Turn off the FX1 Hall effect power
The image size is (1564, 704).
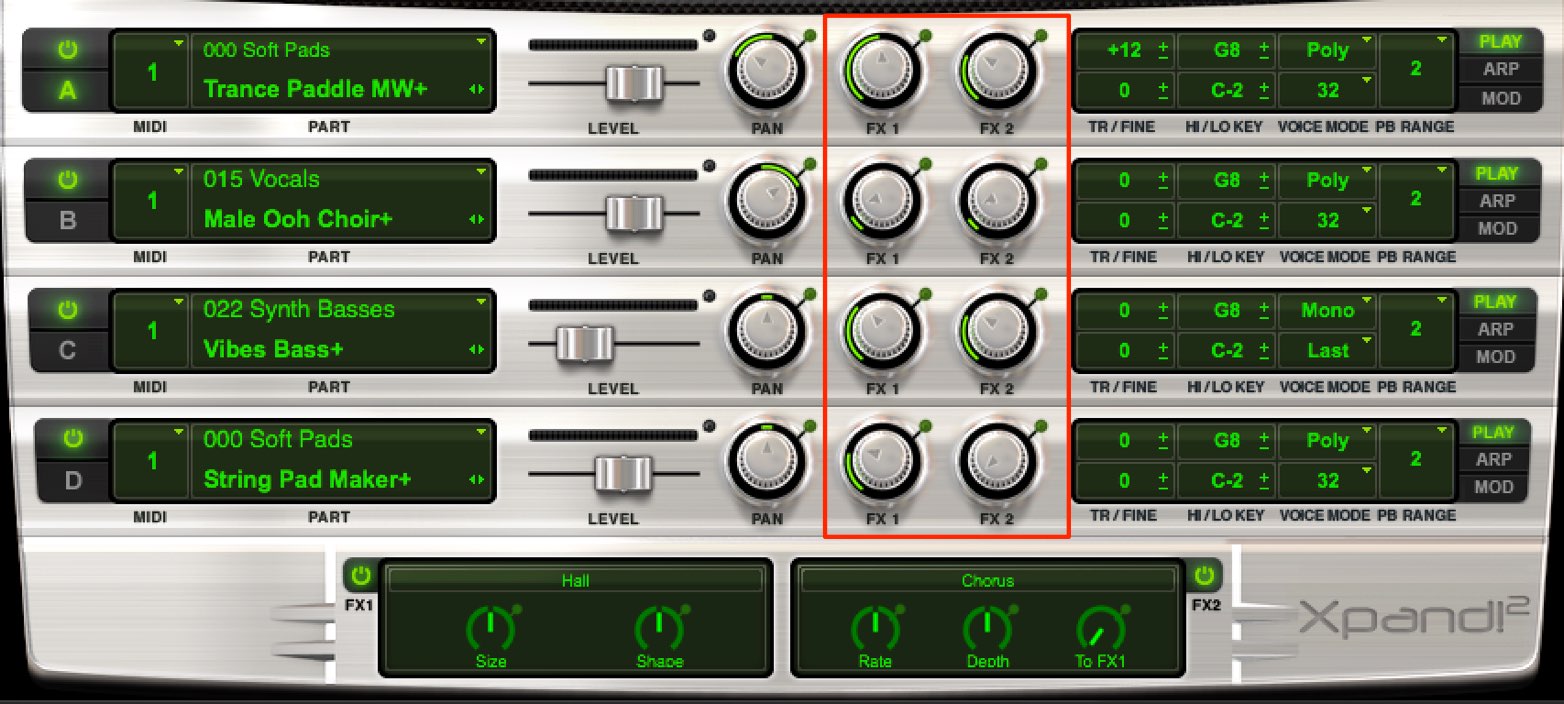pyautogui.click(x=360, y=576)
